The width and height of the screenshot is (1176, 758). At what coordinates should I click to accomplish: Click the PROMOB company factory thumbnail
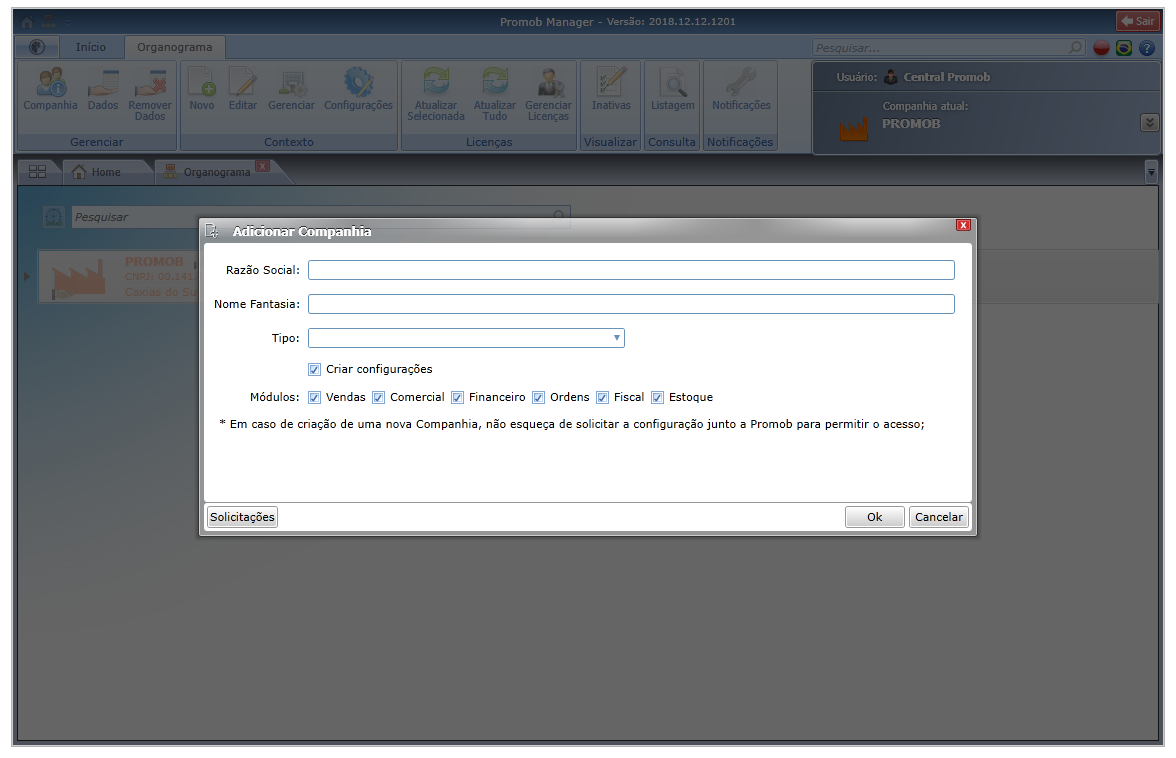click(78, 277)
